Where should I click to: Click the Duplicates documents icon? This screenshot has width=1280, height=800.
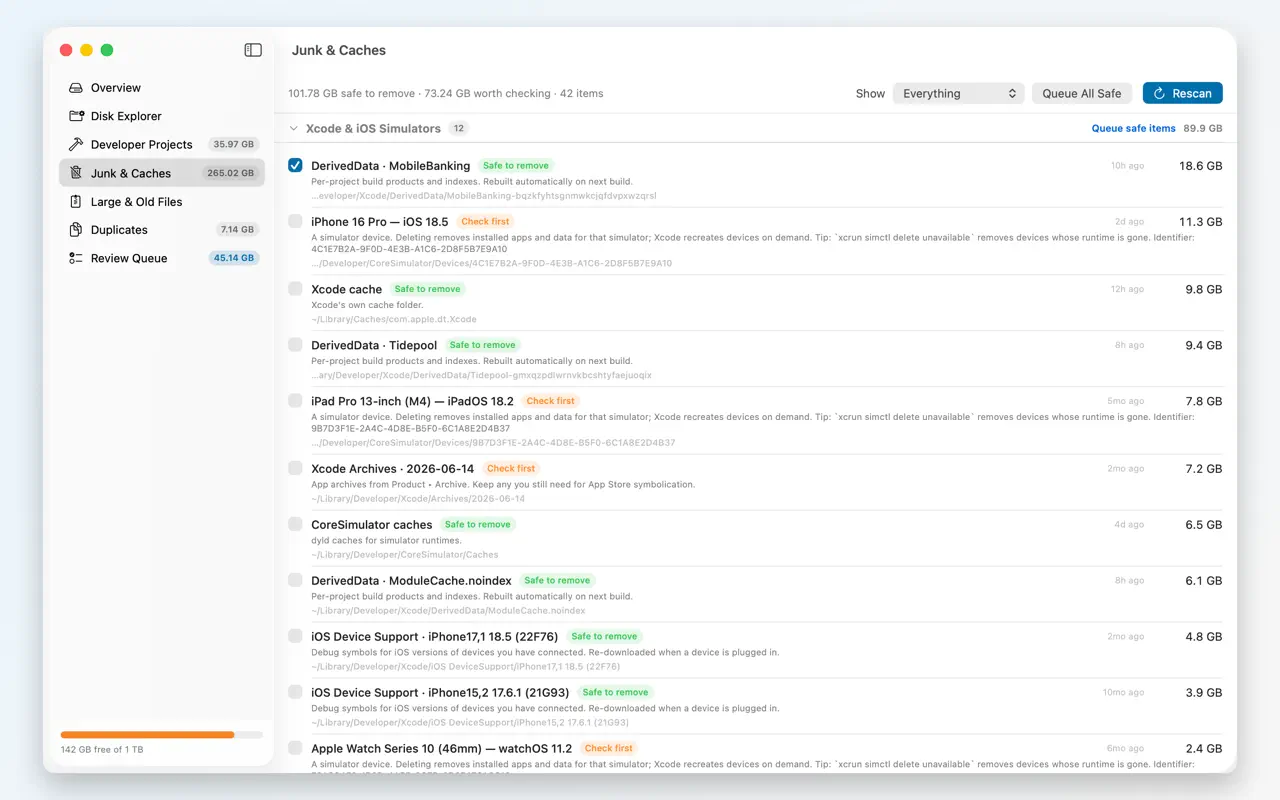point(76,230)
